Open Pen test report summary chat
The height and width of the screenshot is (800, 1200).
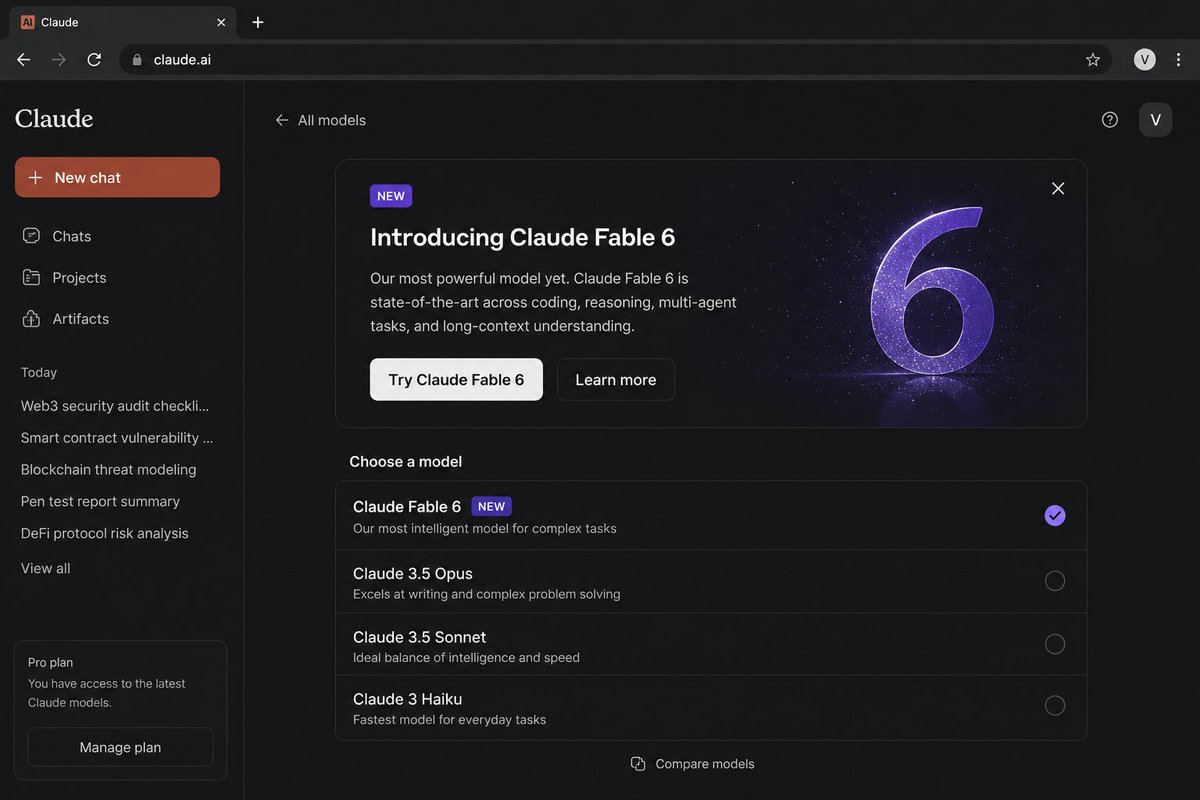pyautogui.click(x=100, y=502)
